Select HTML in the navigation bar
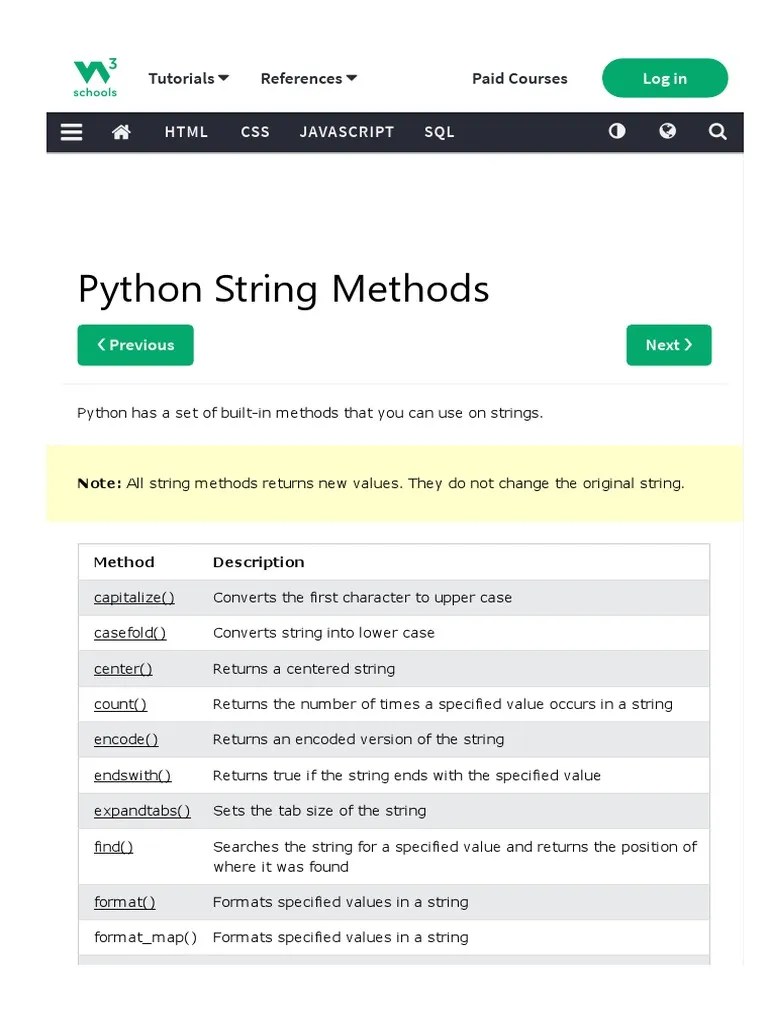 click(x=186, y=131)
